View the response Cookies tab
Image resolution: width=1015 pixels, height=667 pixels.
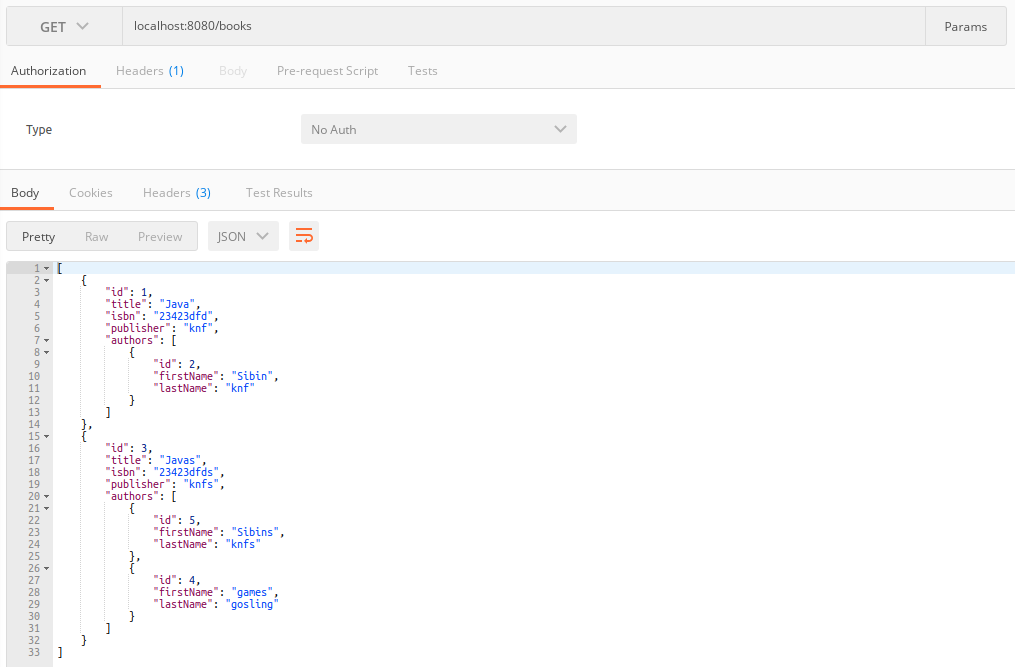tap(91, 192)
